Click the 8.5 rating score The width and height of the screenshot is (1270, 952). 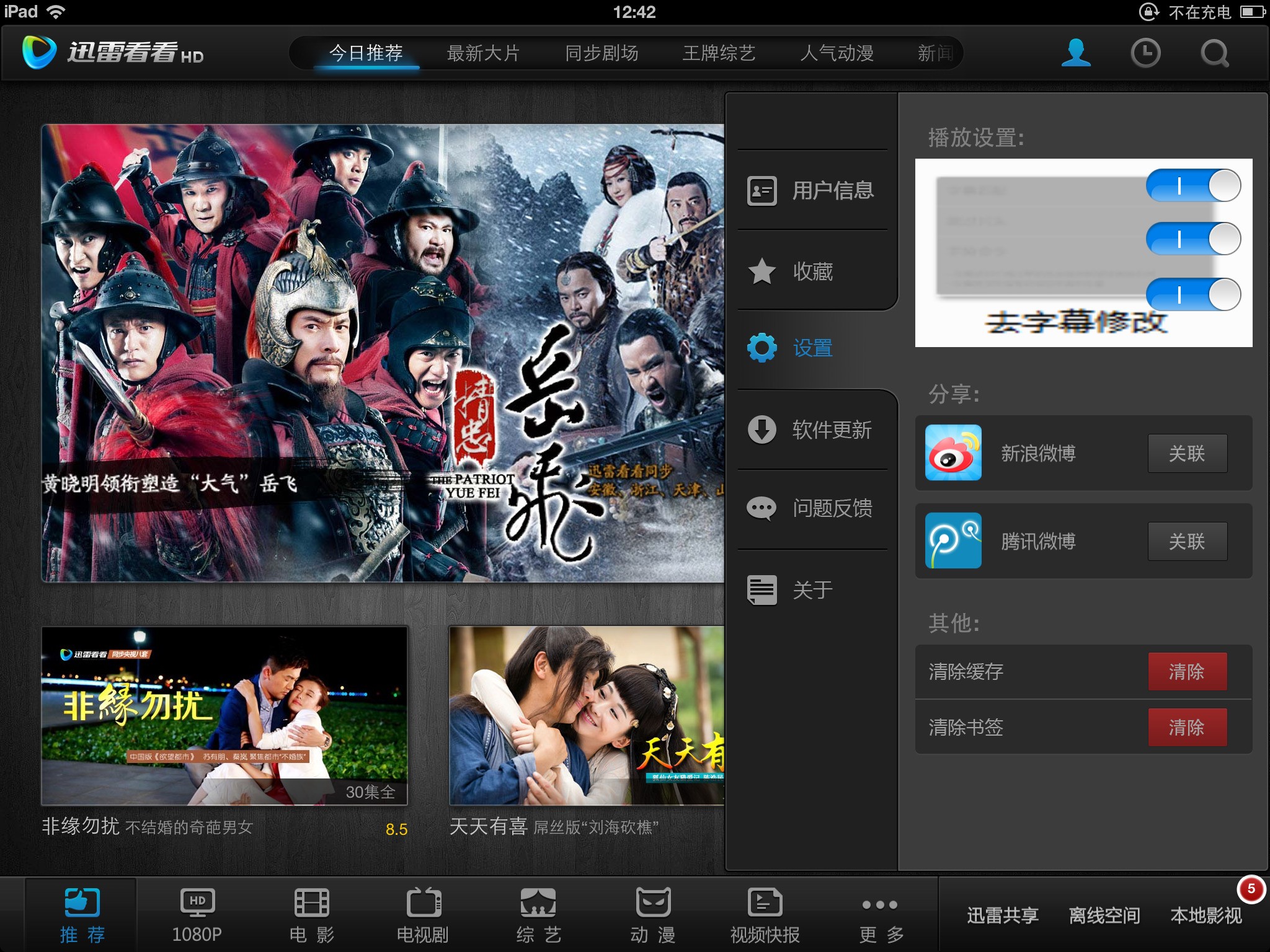pos(396,829)
